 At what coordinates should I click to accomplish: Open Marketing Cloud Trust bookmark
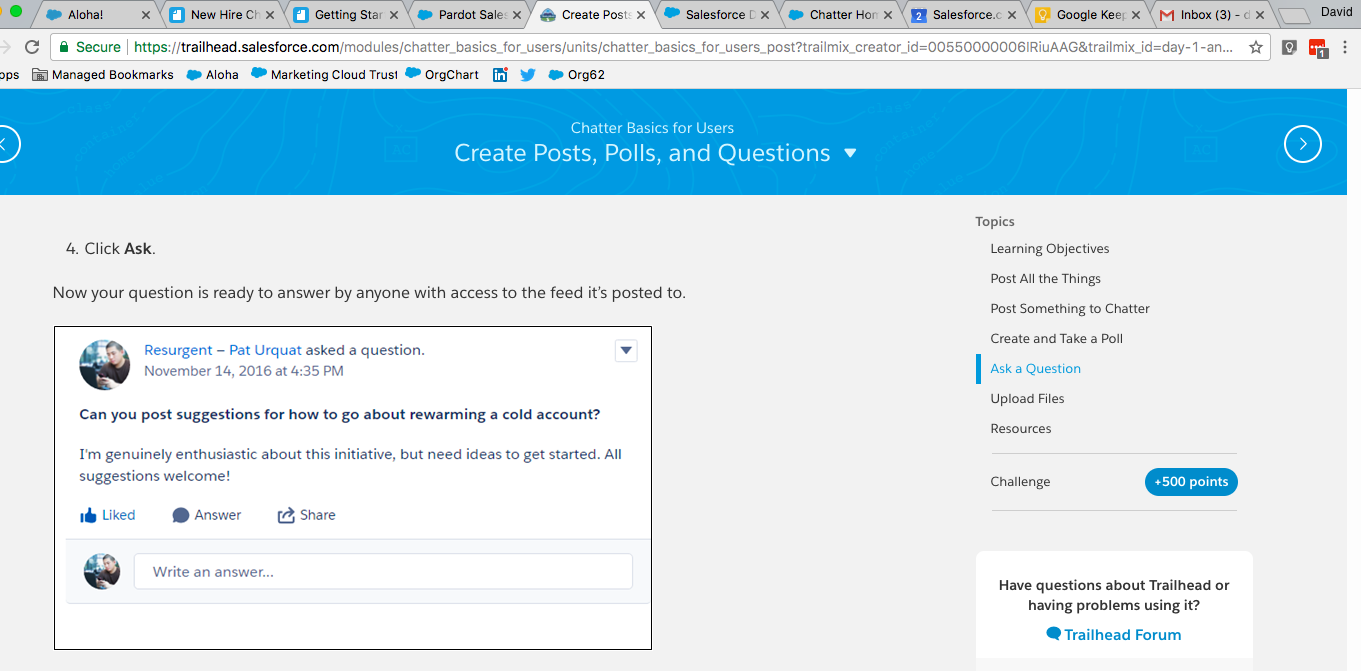pos(324,75)
